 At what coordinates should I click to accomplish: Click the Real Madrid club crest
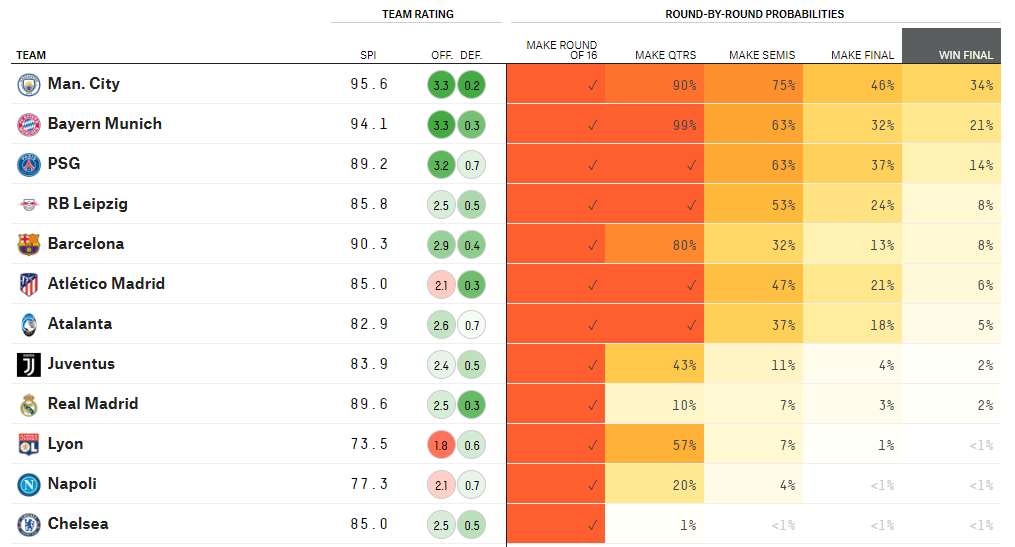click(28, 405)
